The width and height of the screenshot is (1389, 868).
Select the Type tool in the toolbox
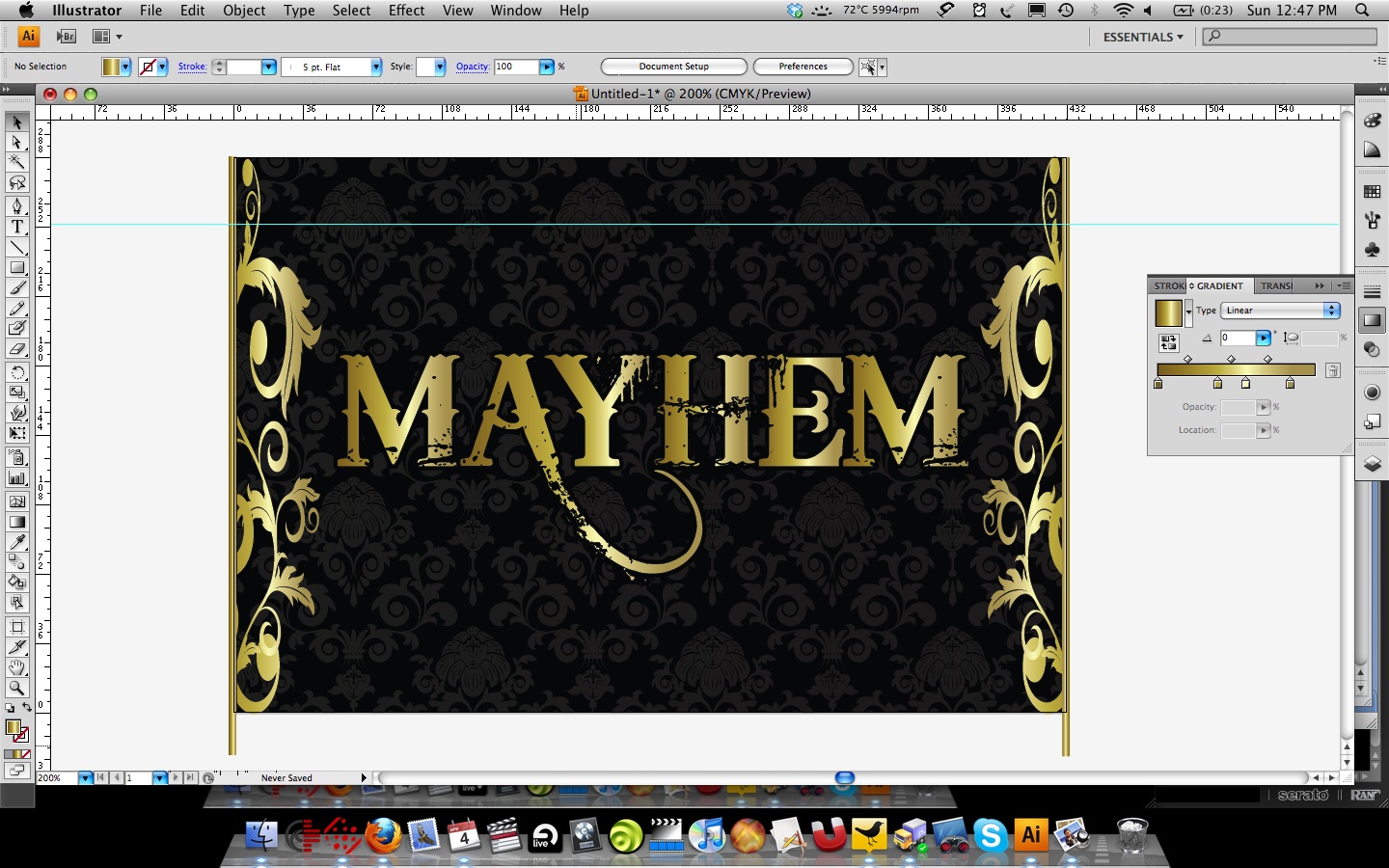coord(17,227)
